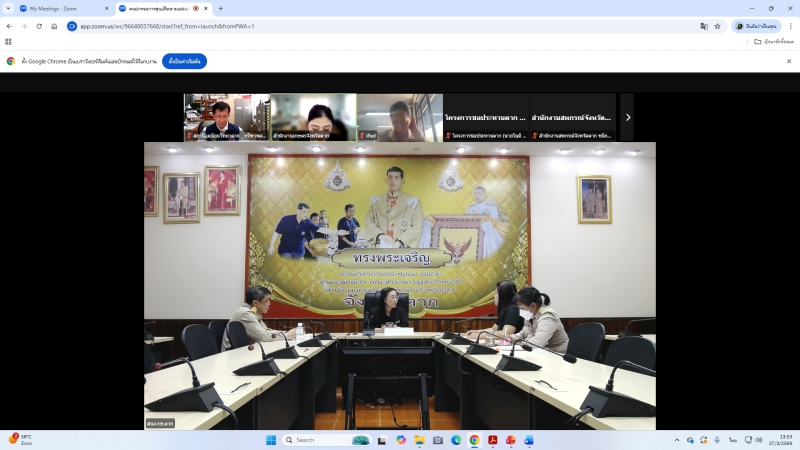Select the iPad participant video thumbnail
800x450 pixels.
[x=400, y=117]
